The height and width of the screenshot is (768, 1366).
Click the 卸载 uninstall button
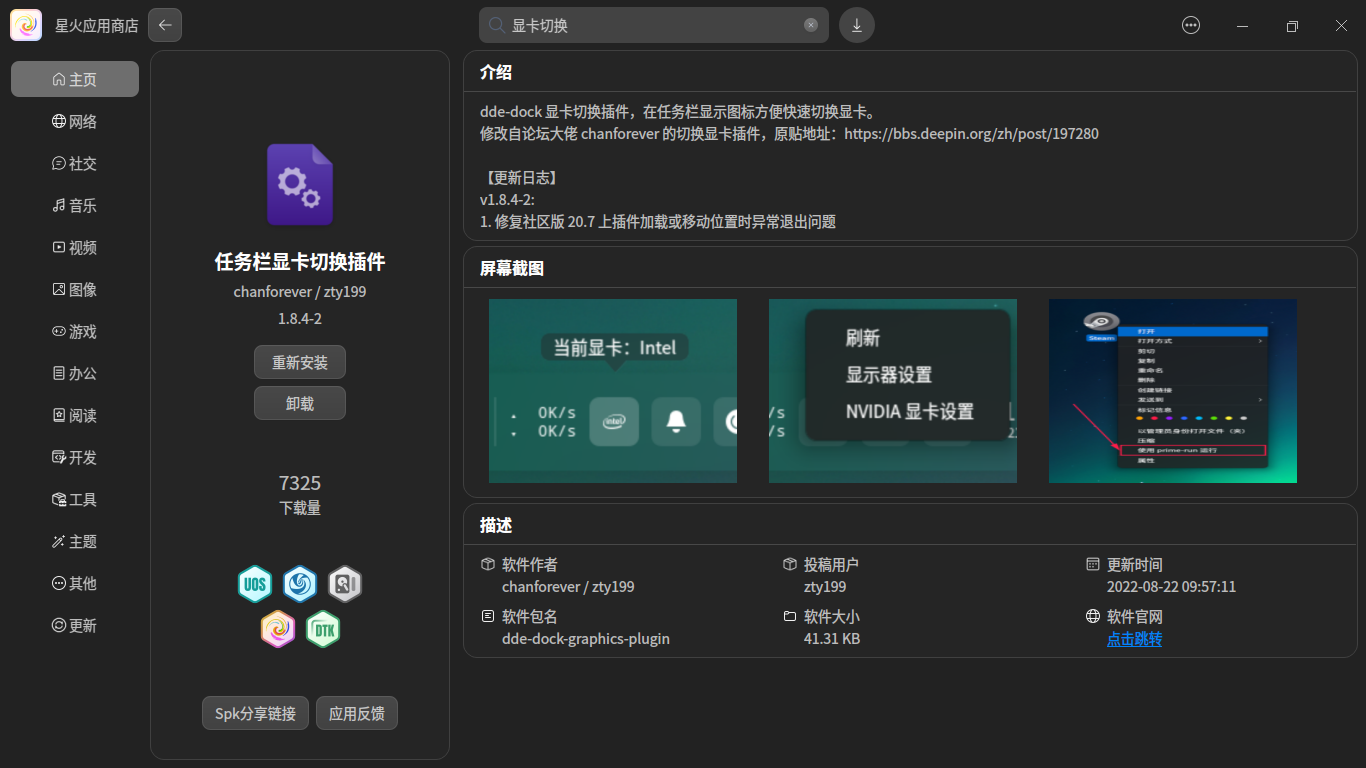300,403
